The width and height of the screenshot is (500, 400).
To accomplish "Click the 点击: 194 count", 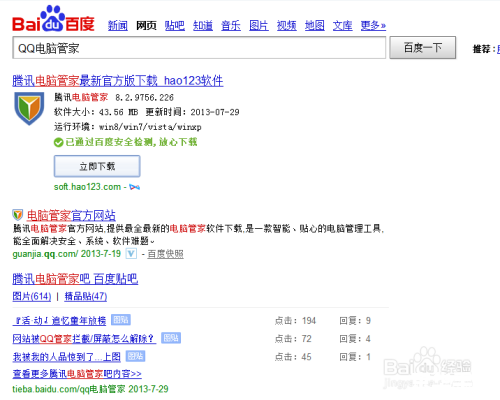I will 295,321.
